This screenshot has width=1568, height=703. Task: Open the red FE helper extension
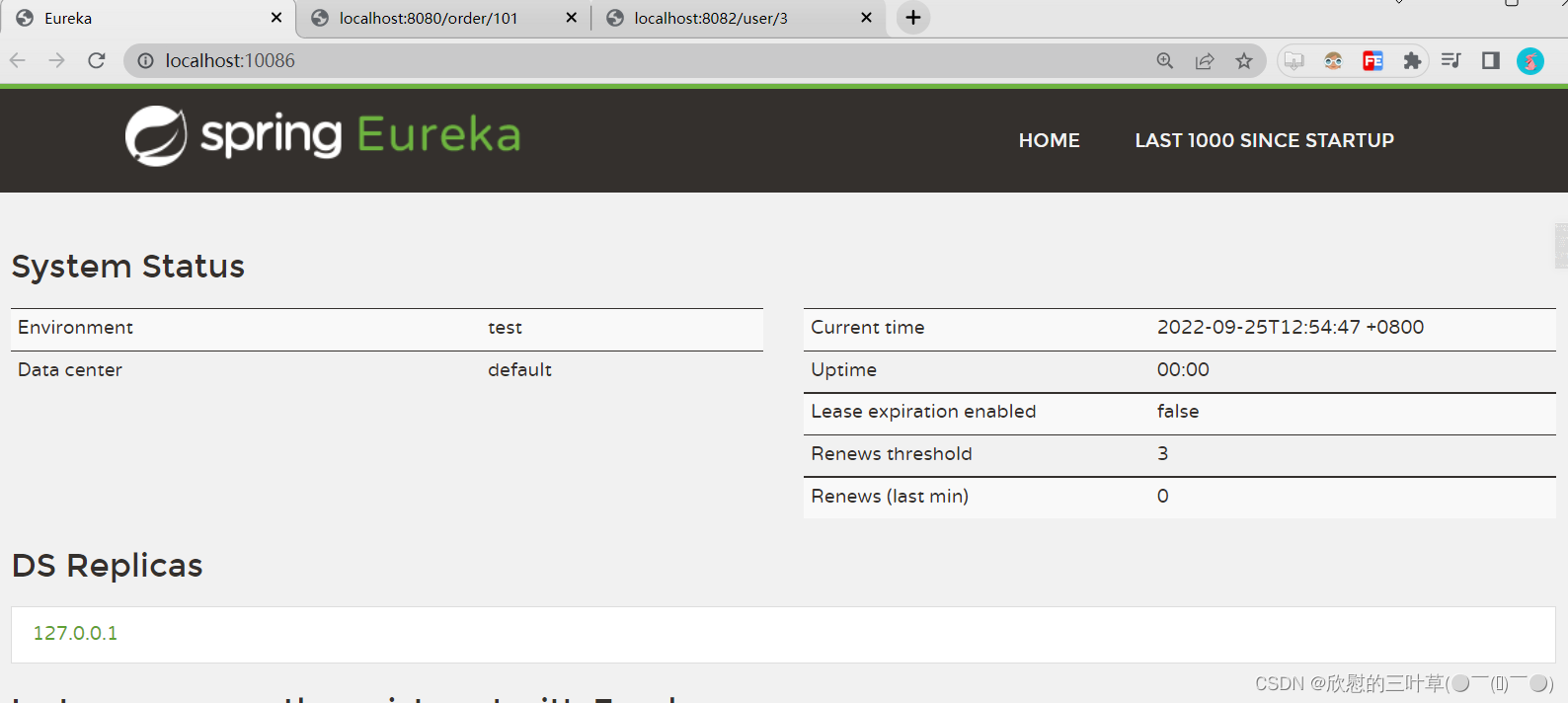tap(1372, 60)
